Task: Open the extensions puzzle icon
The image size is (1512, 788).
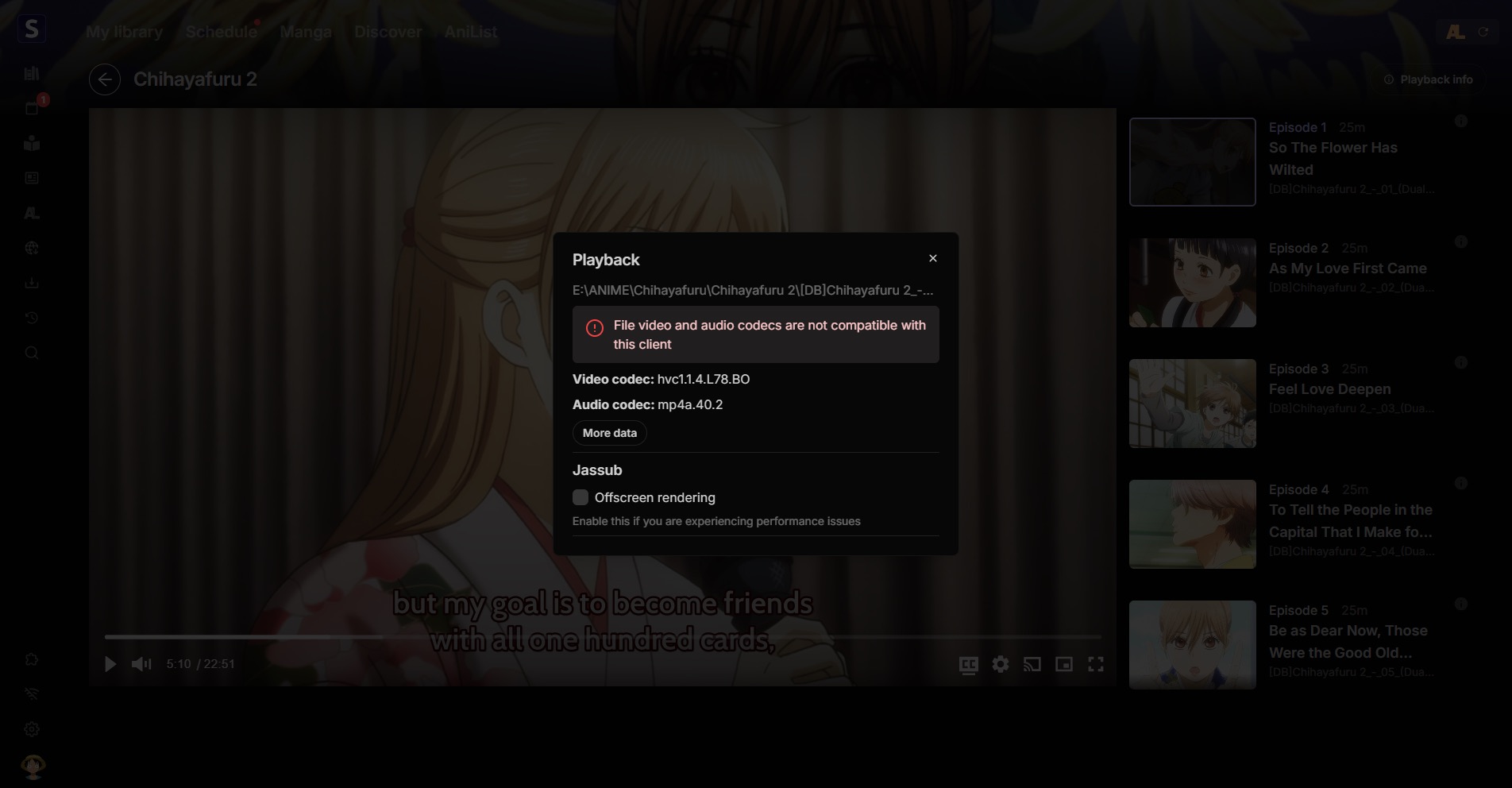Action: point(32,659)
